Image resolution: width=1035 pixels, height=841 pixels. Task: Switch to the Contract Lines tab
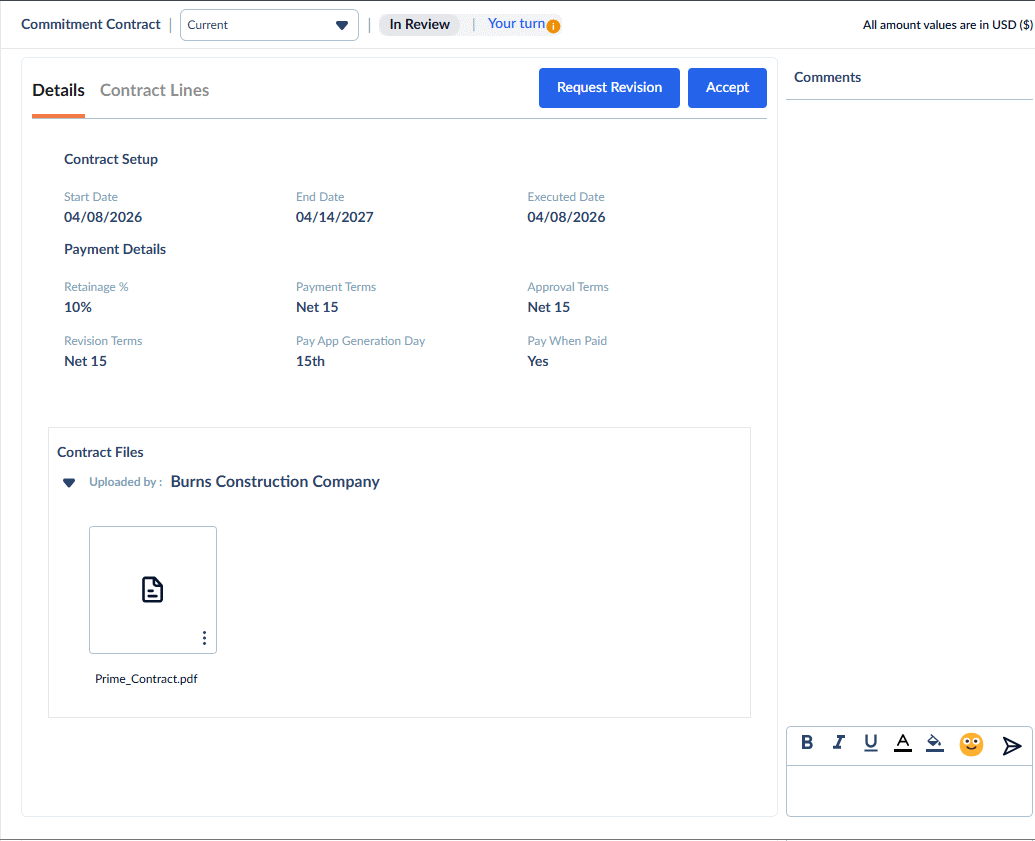(x=154, y=90)
